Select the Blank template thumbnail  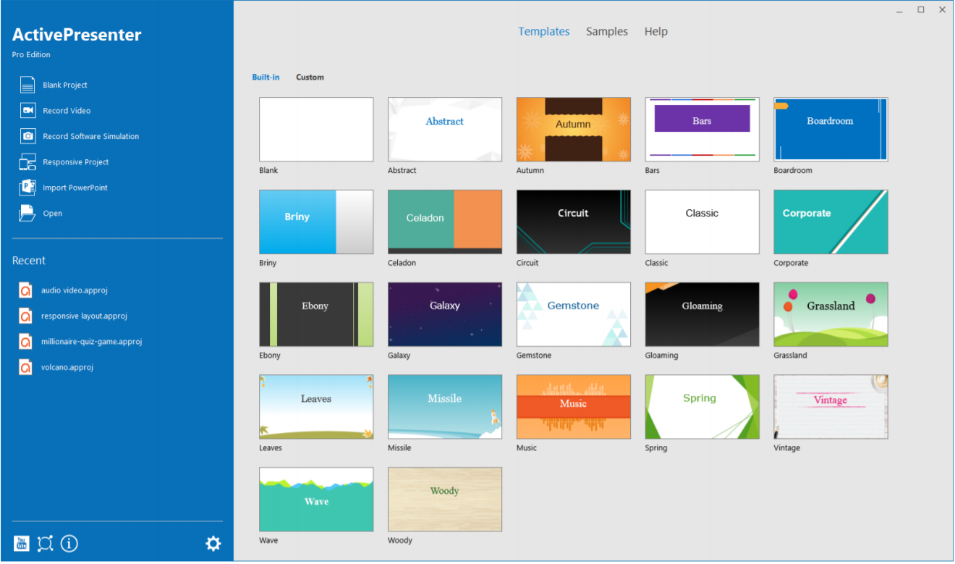tap(316, 129)
